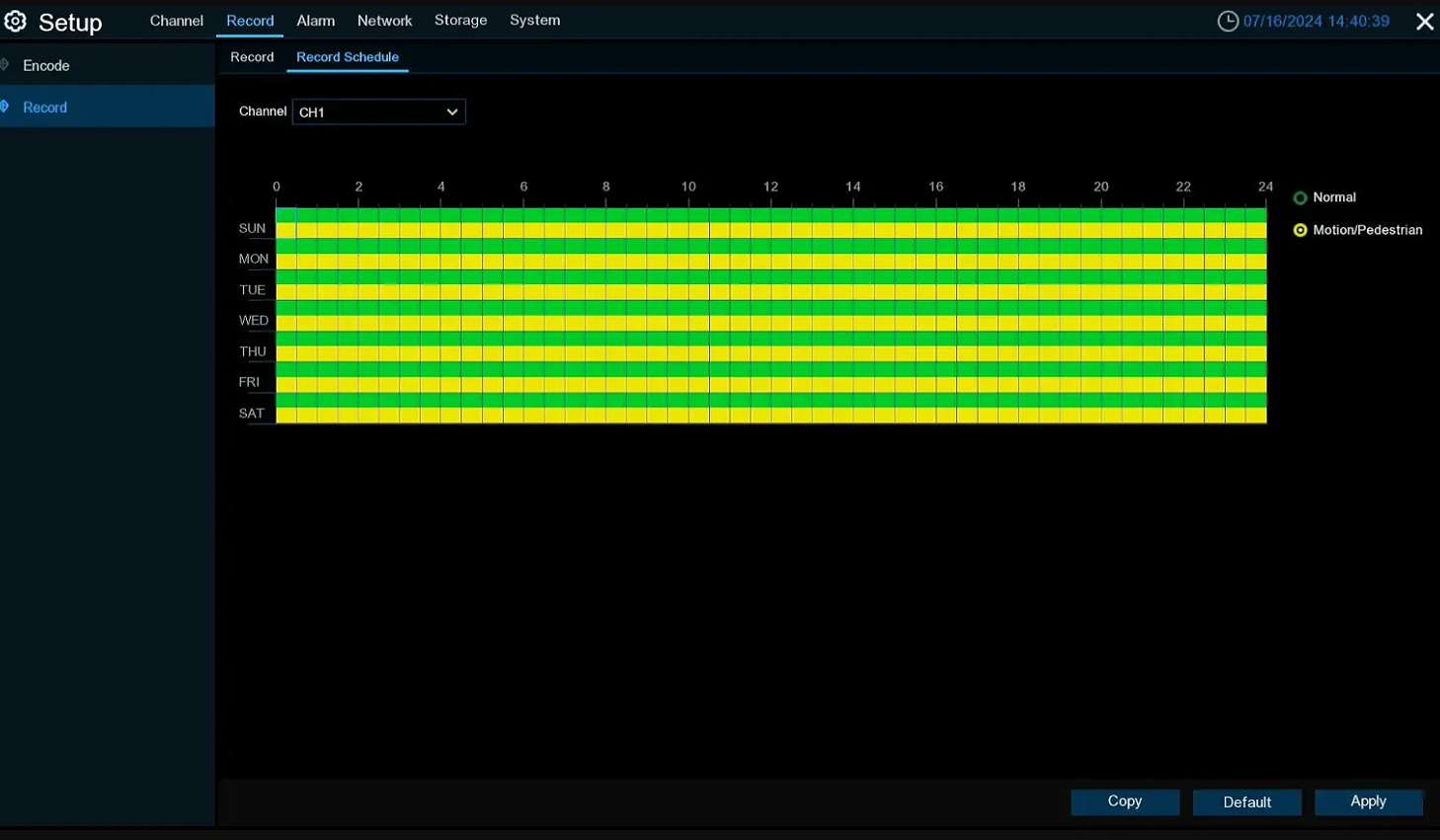Click the diamond icon next to Encode
The image size is (1440, 840).
tap(6, 65)
